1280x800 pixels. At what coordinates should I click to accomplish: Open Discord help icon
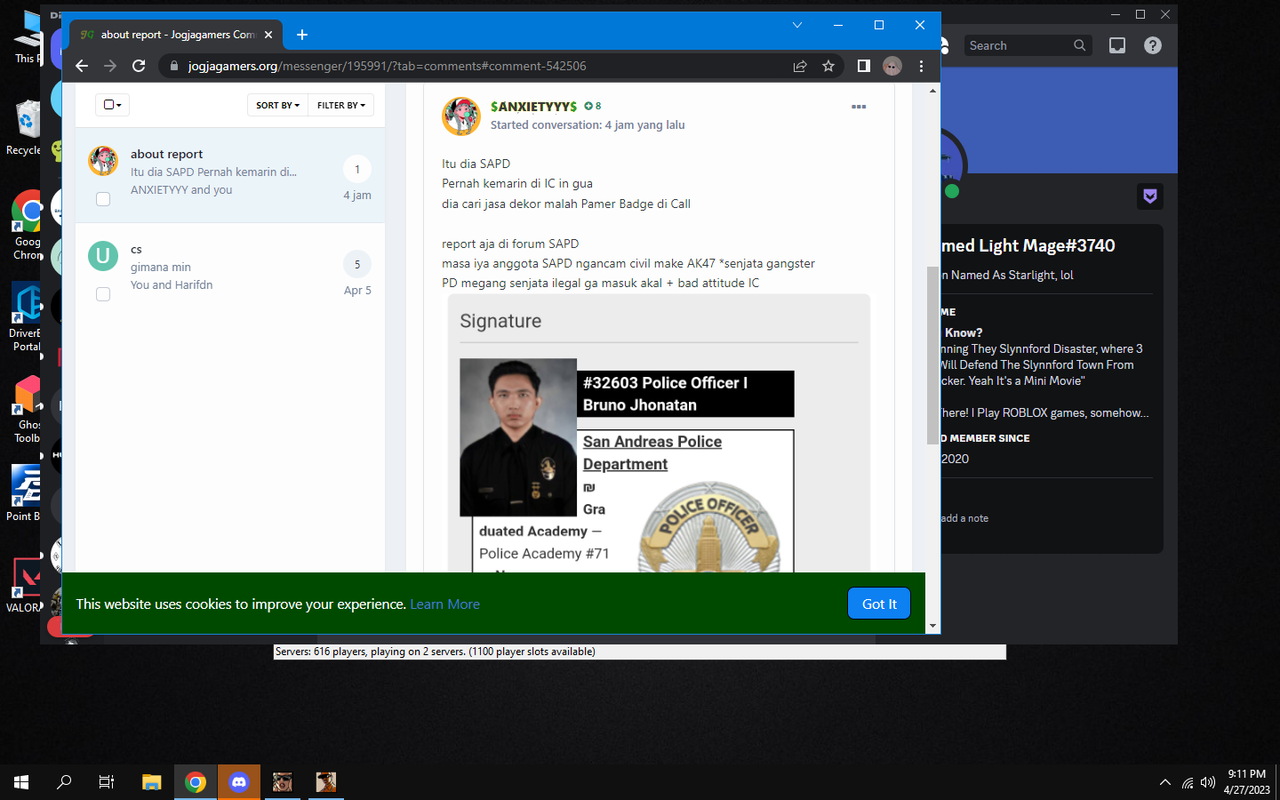[1152, 45]
